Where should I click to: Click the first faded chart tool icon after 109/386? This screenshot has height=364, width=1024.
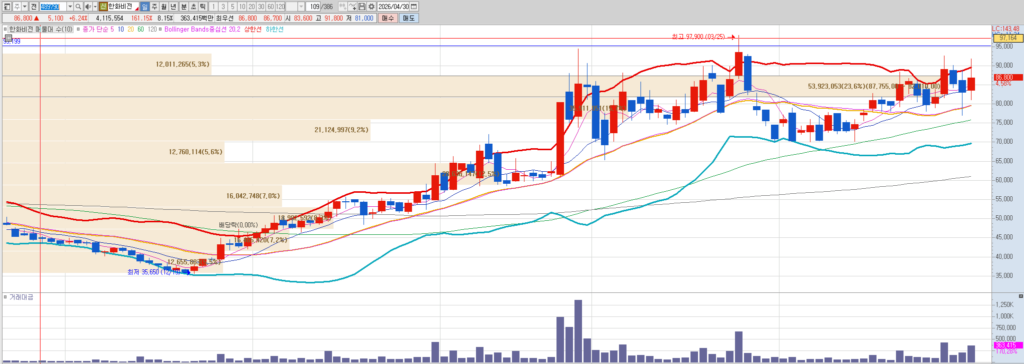343,6
